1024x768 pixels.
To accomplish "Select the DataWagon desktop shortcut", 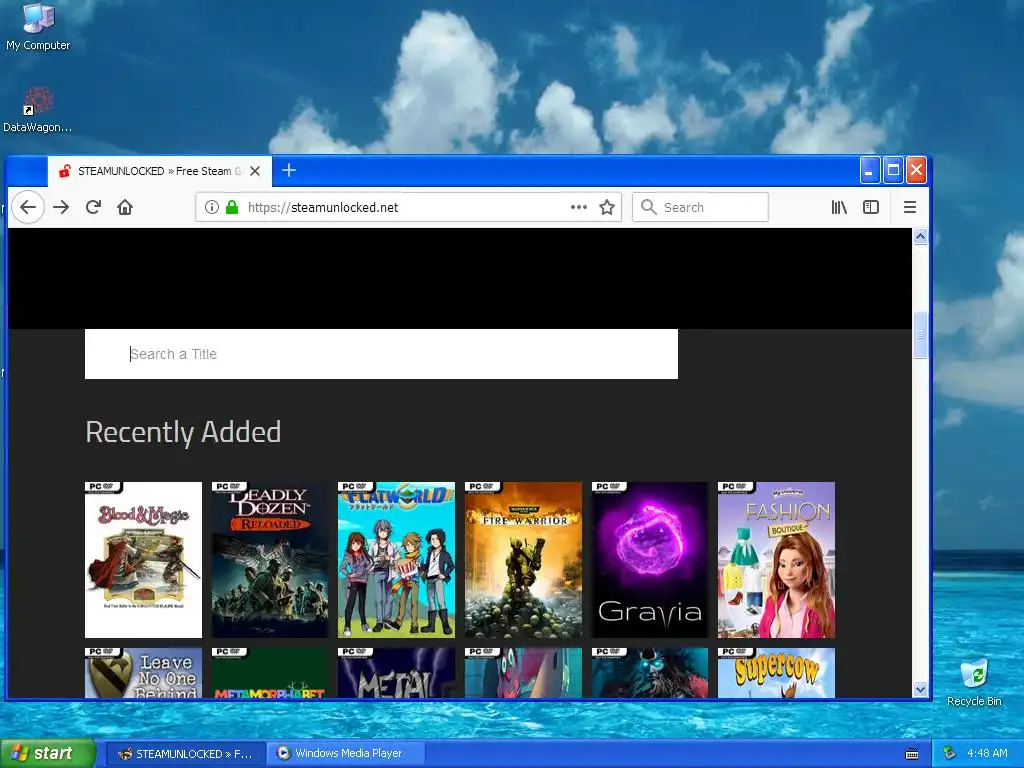I will pyautogui.click(x=37, y=110).
